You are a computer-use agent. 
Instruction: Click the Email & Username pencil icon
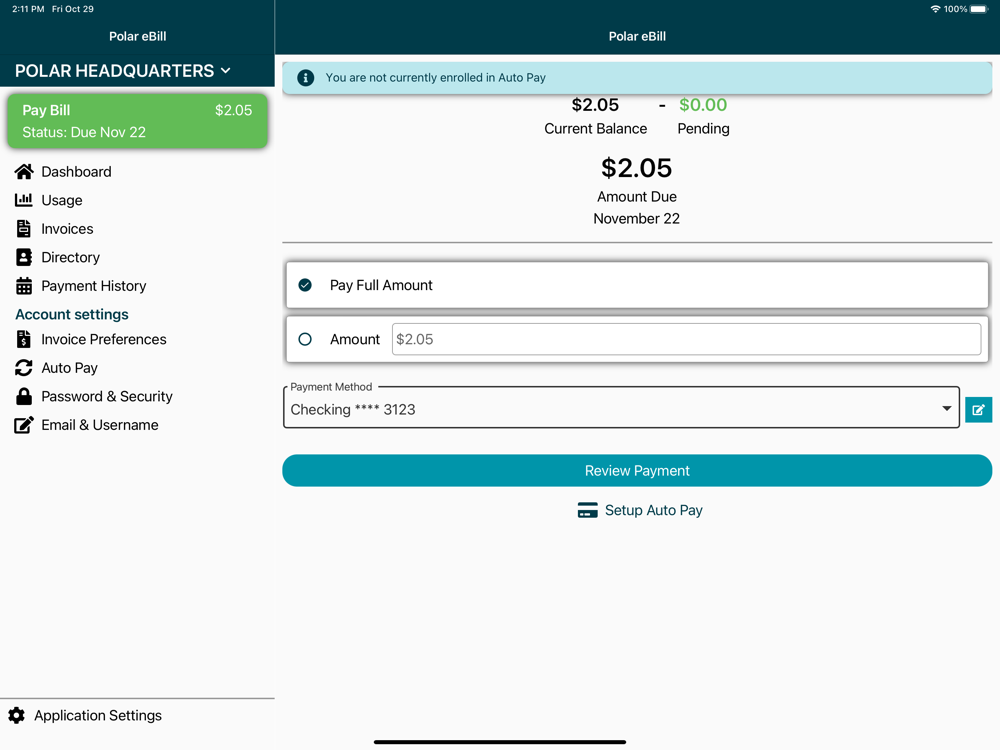click(x=24, y=425)
